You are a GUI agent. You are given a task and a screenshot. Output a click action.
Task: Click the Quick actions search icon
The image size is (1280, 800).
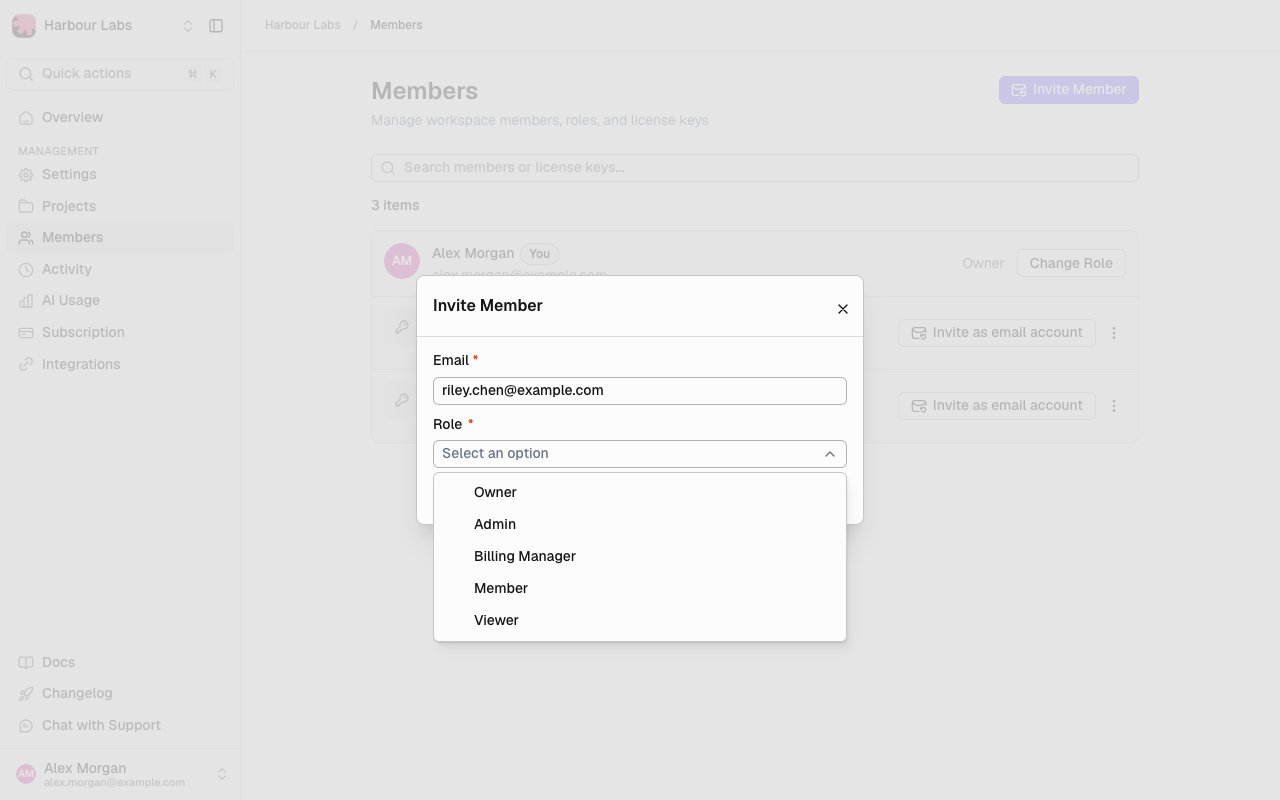tap(26, 74)
